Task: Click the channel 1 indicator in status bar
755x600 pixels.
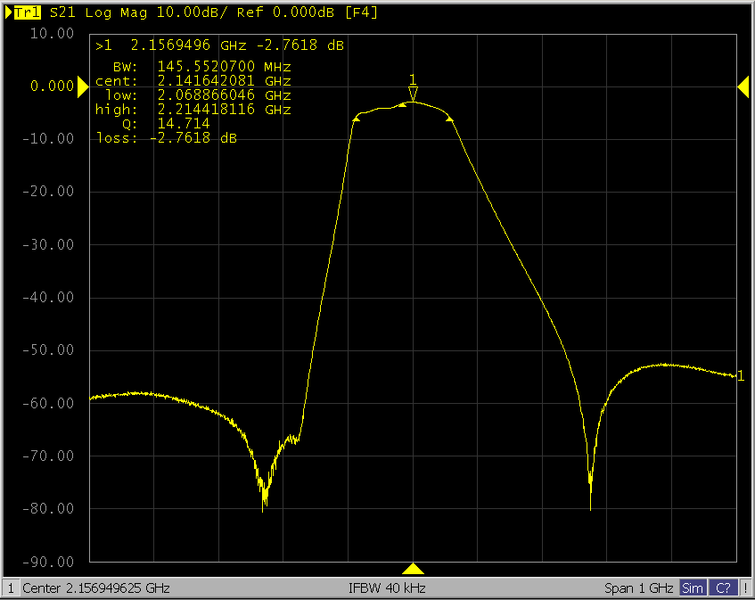Action: point(10,588)
